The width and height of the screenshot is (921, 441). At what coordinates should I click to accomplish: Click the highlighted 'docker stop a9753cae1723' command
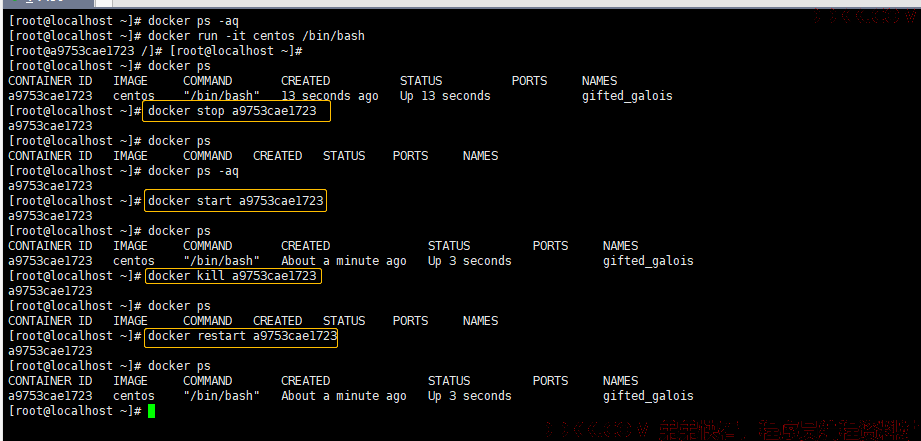click(x=236, y=111)
